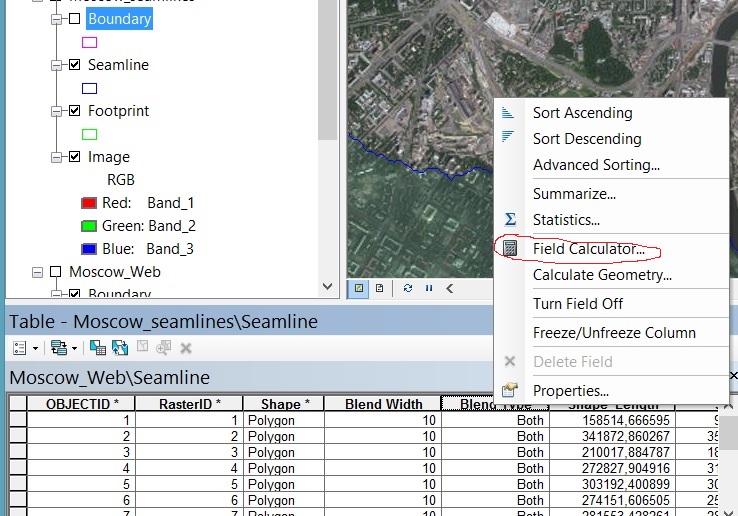Click the Green Band_2 color swatch
The height and width of the screenshot is (516, 738).
89,226
